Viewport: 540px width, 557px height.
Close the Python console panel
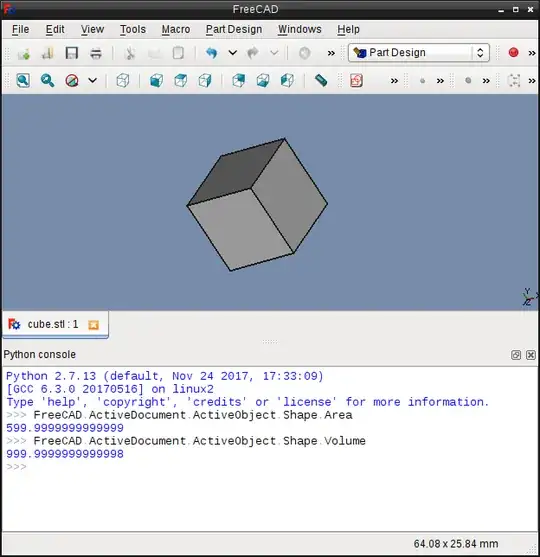point(531,355)
